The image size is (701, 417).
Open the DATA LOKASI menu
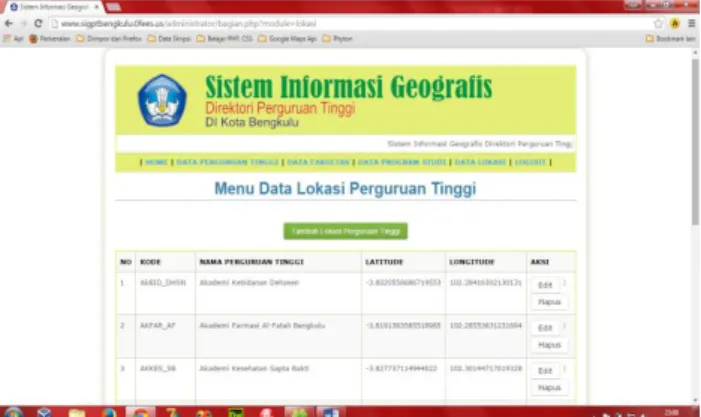(x=480, y=162)
